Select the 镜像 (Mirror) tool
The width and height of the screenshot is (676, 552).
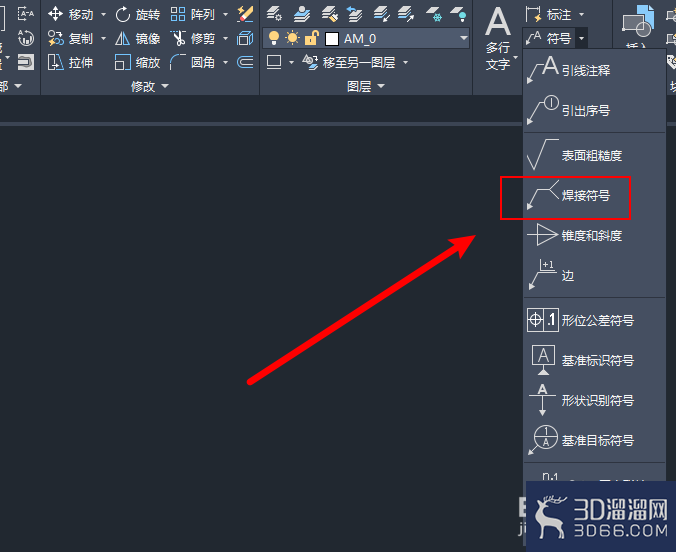(138, 39)
